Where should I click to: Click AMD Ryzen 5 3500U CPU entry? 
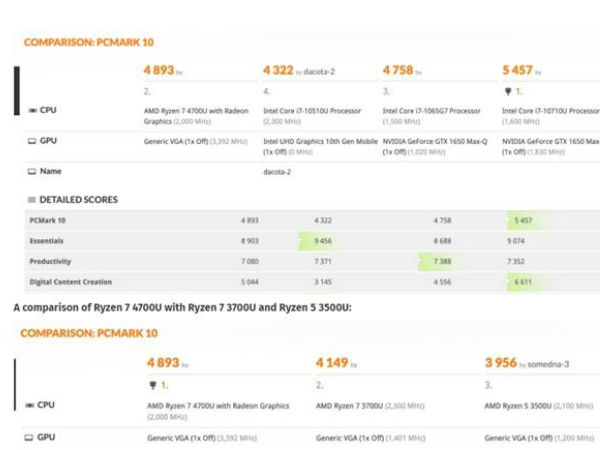click(539, 406)
